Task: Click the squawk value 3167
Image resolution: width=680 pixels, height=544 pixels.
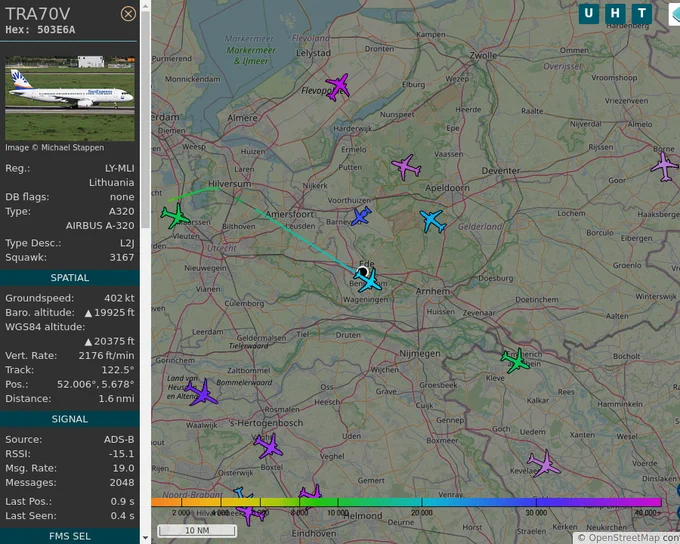Action: (x=122, y=257)
